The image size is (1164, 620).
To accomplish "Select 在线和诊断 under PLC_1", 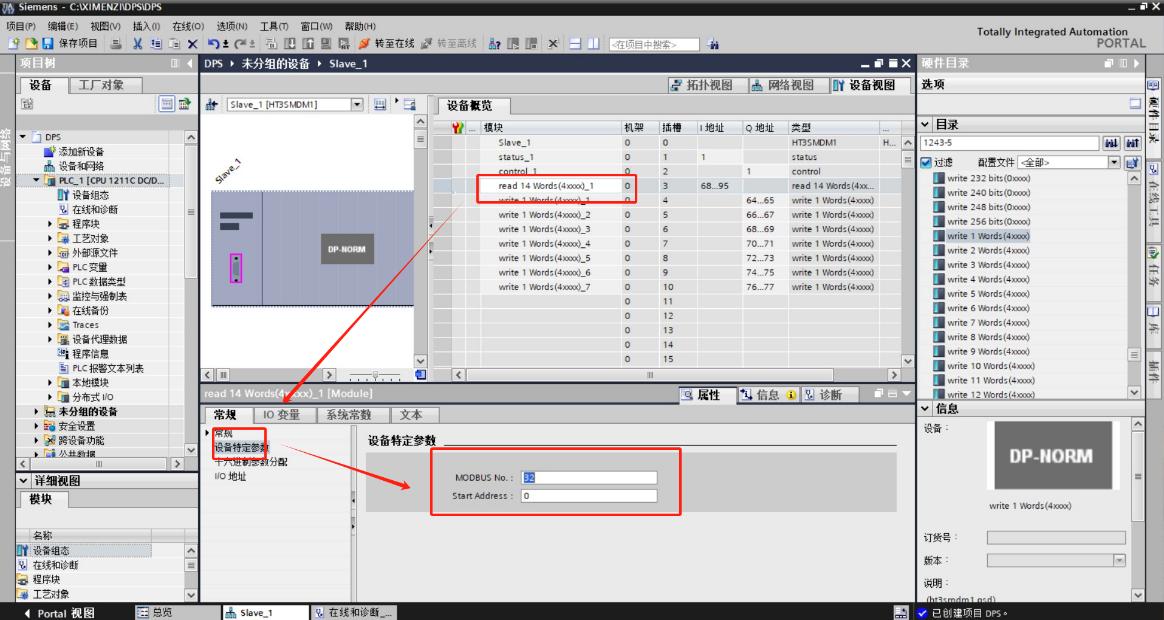I will pos(94,209).
